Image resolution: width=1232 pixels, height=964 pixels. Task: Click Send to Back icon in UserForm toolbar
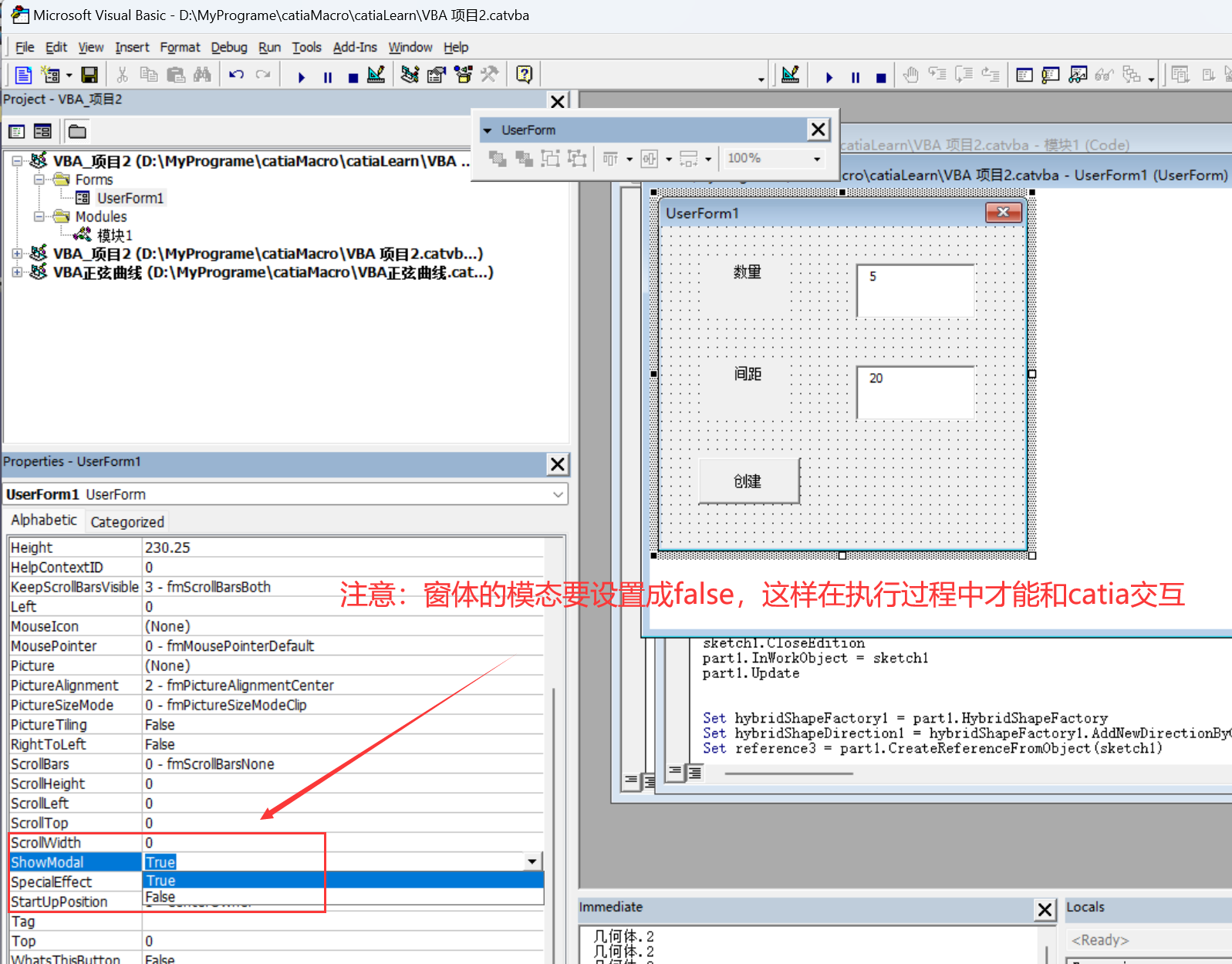click(525, 159)
